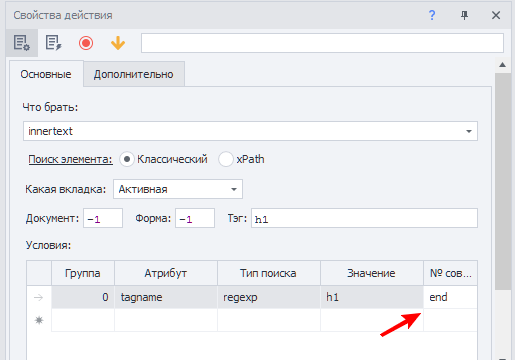Click the № сов... column header

(450, 273)
